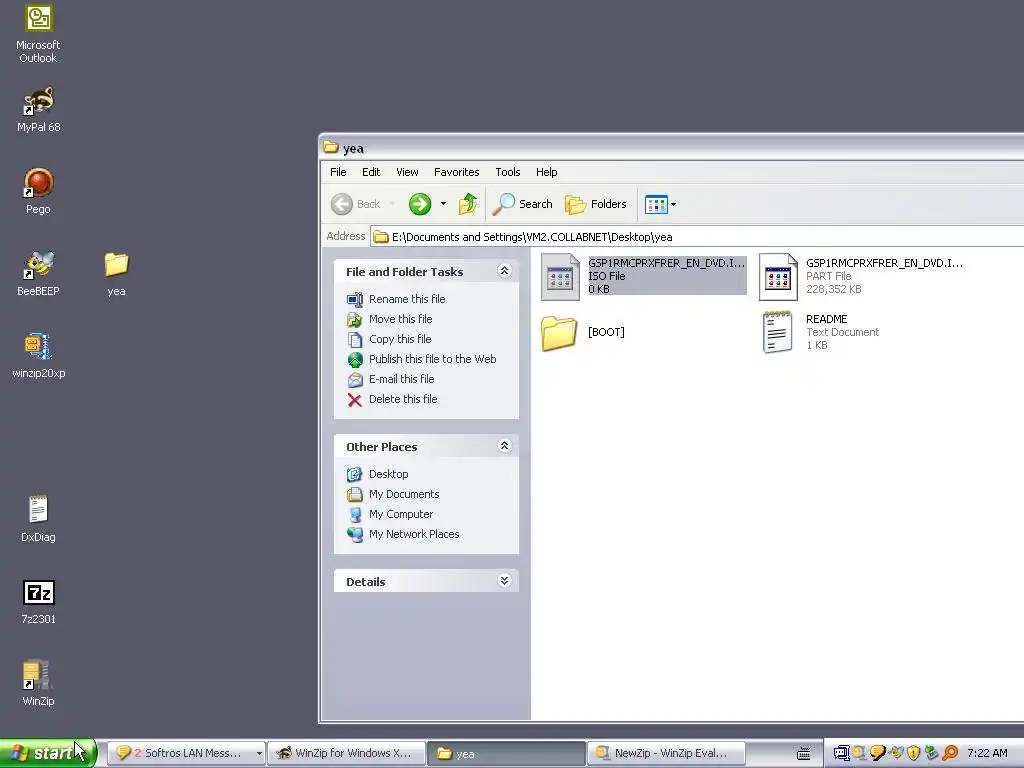Viewport: 1024px width, 768px height.
Task: Click Delete this file
Action: tap(392, 399)
